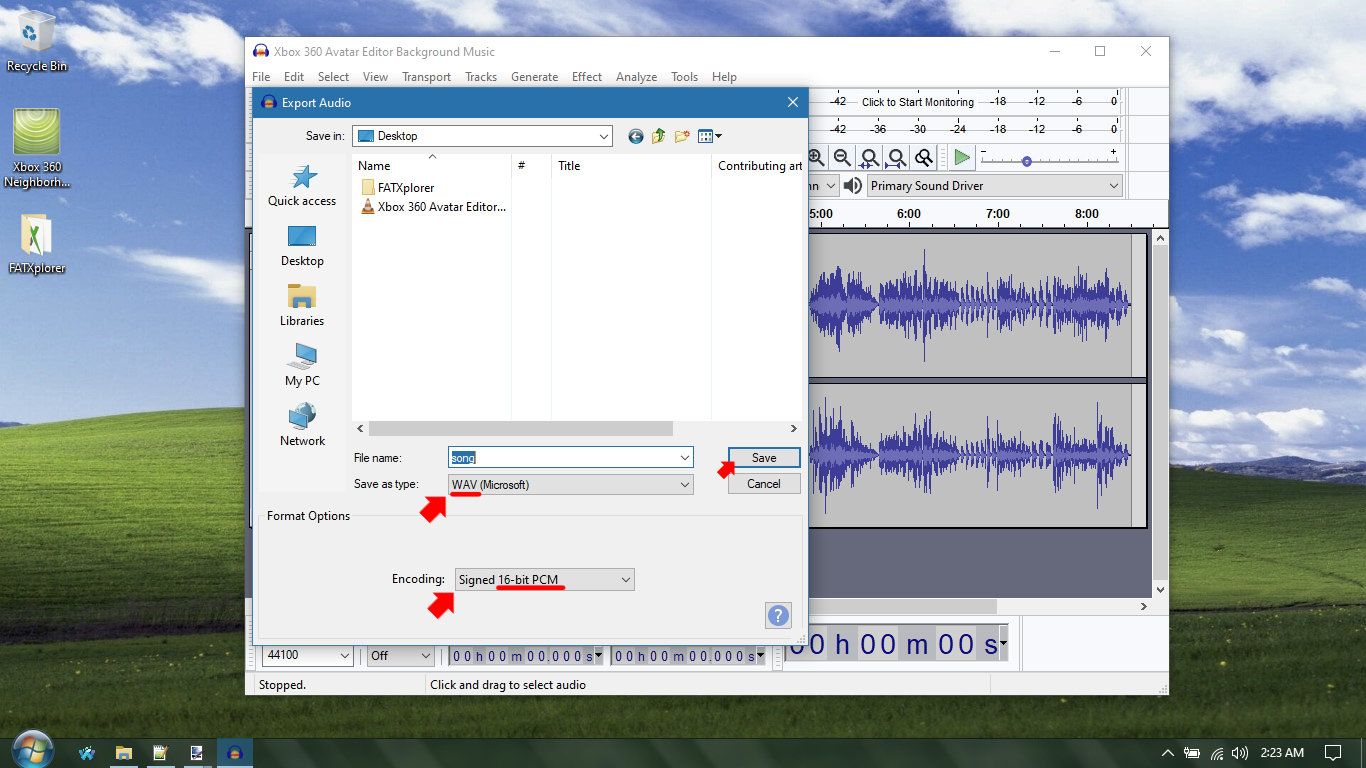The height and width of the screenshot is (768, 1366).
Task: Click Save to export the audio
Action: [x=764, y=457]
